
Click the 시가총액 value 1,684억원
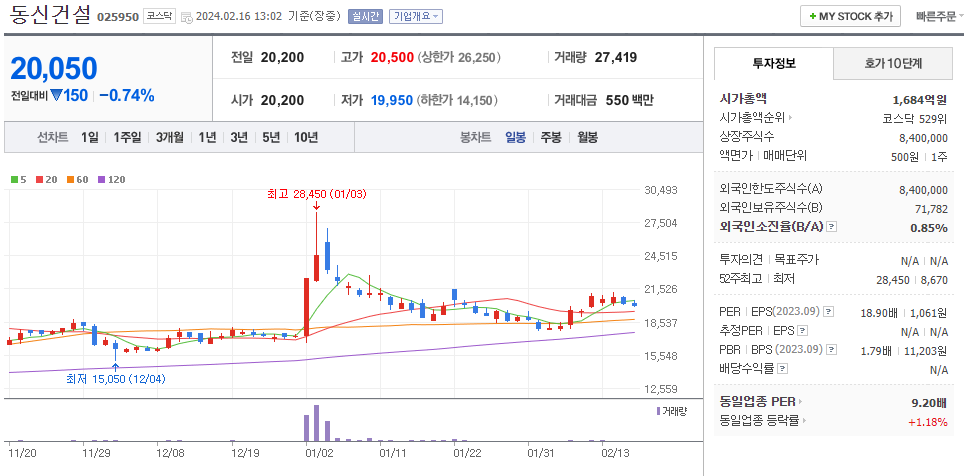point(920,99)
